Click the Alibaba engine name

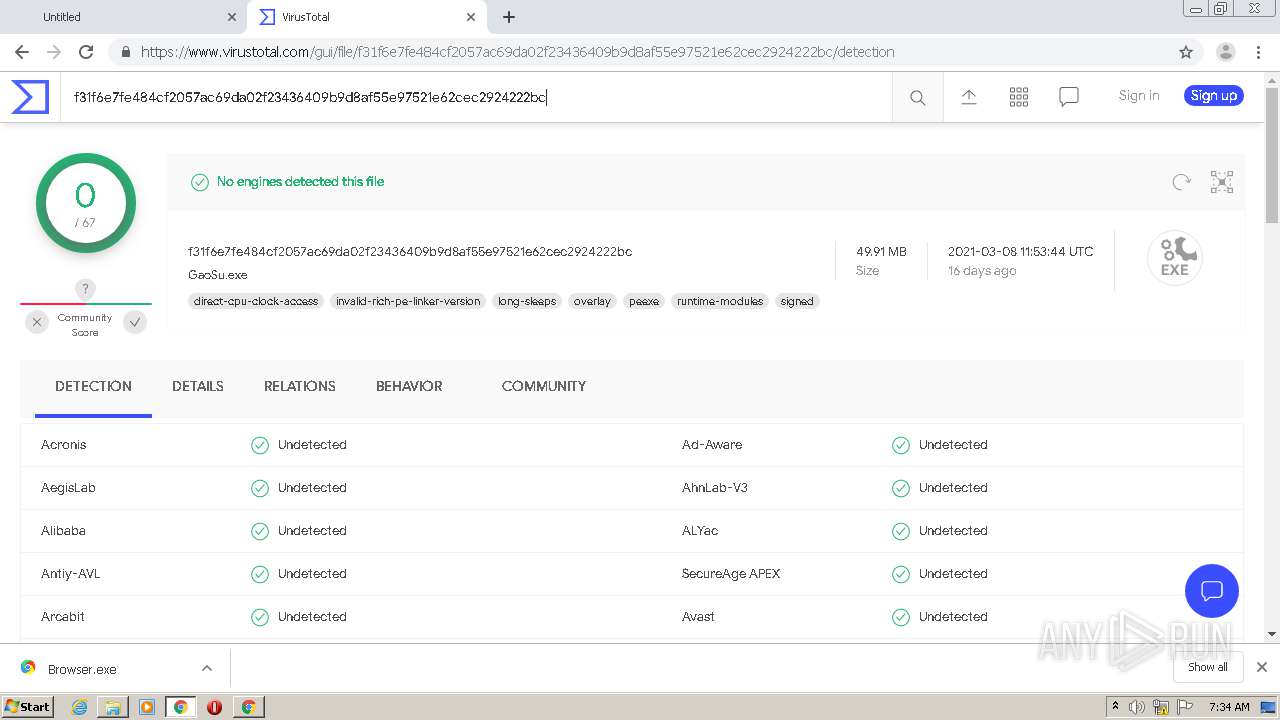point(63,531)
